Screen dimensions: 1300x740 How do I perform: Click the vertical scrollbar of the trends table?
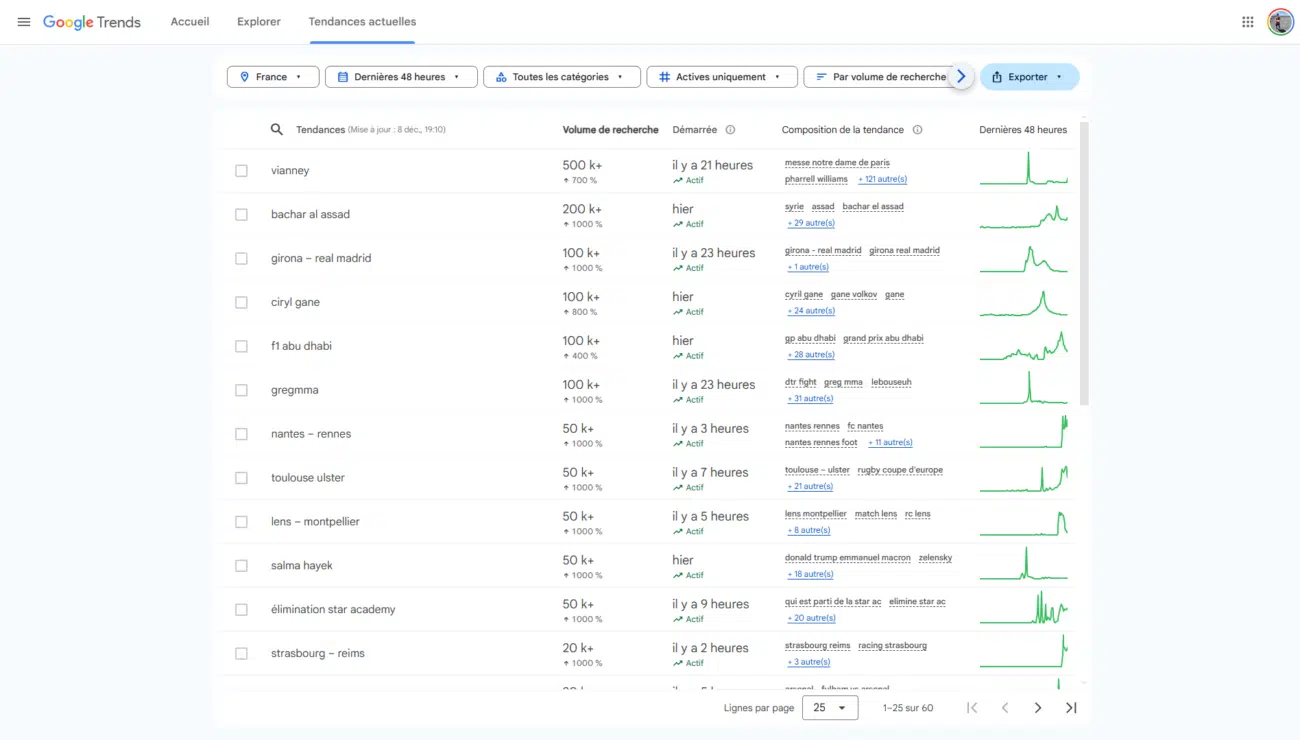(x=1084, y=264)
